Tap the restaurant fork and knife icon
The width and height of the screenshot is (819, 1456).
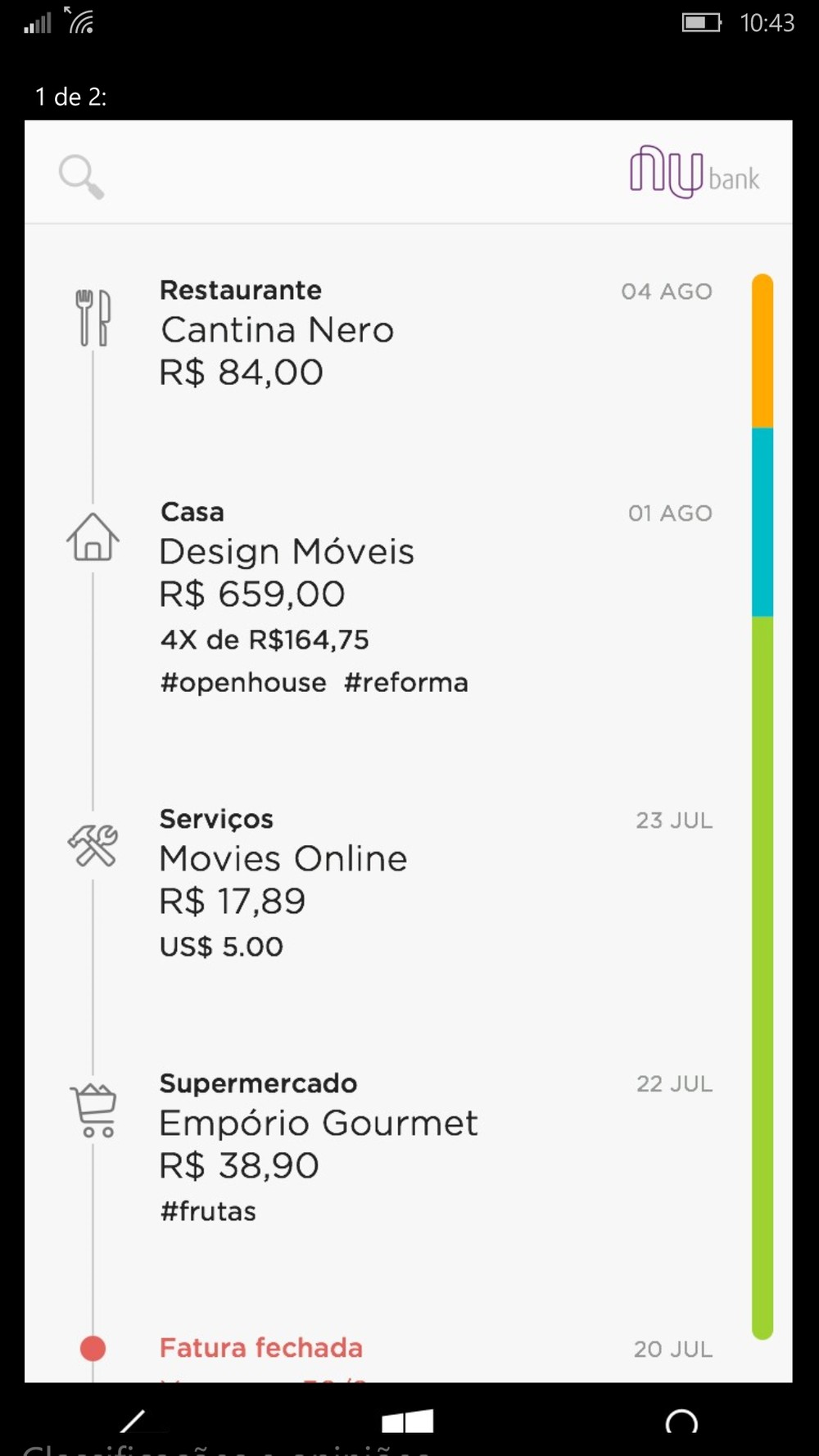(93, 318)
